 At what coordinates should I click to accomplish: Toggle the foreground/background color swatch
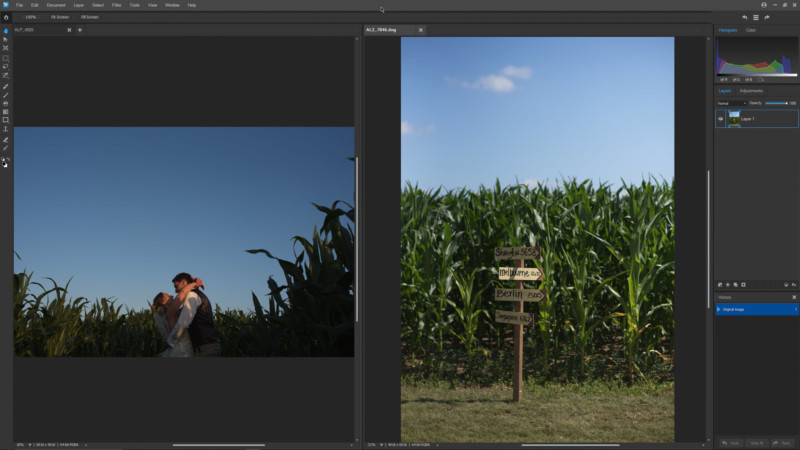[x=5, y=161]
